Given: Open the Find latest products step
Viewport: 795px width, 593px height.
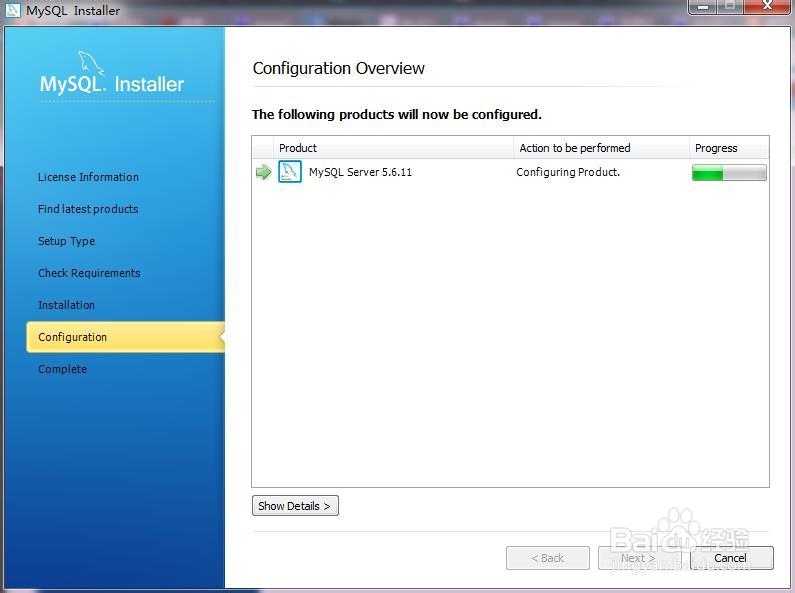Looking at the screenshot, I should pos(88,209).
